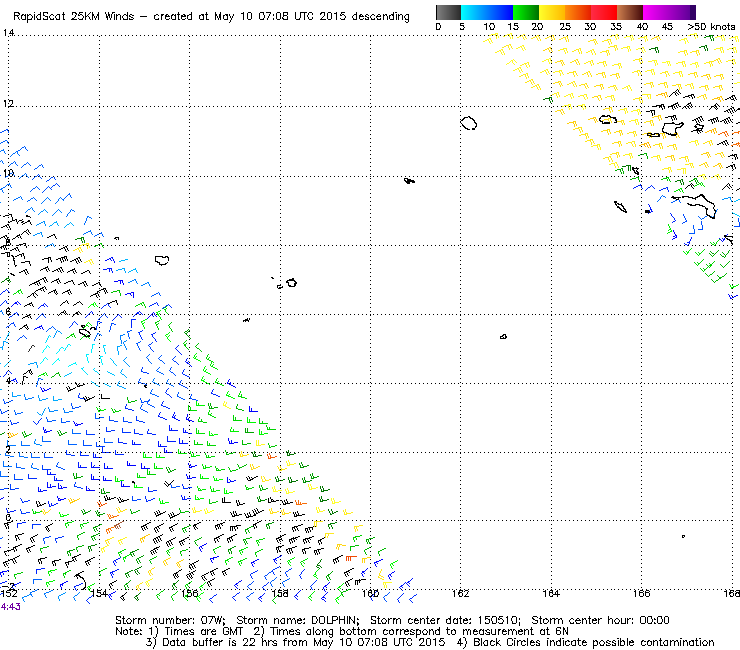Click the longitude label '160'
Image resolution: width=740 pixels, height=650 pixels.
[370, 593]
